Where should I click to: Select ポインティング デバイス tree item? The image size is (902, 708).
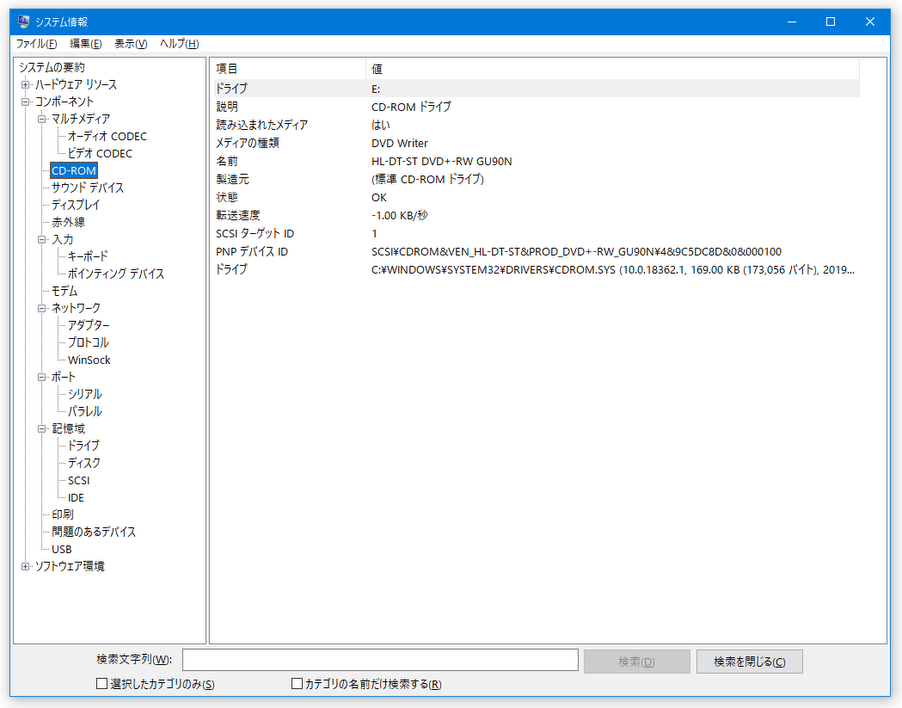point(116,274)
